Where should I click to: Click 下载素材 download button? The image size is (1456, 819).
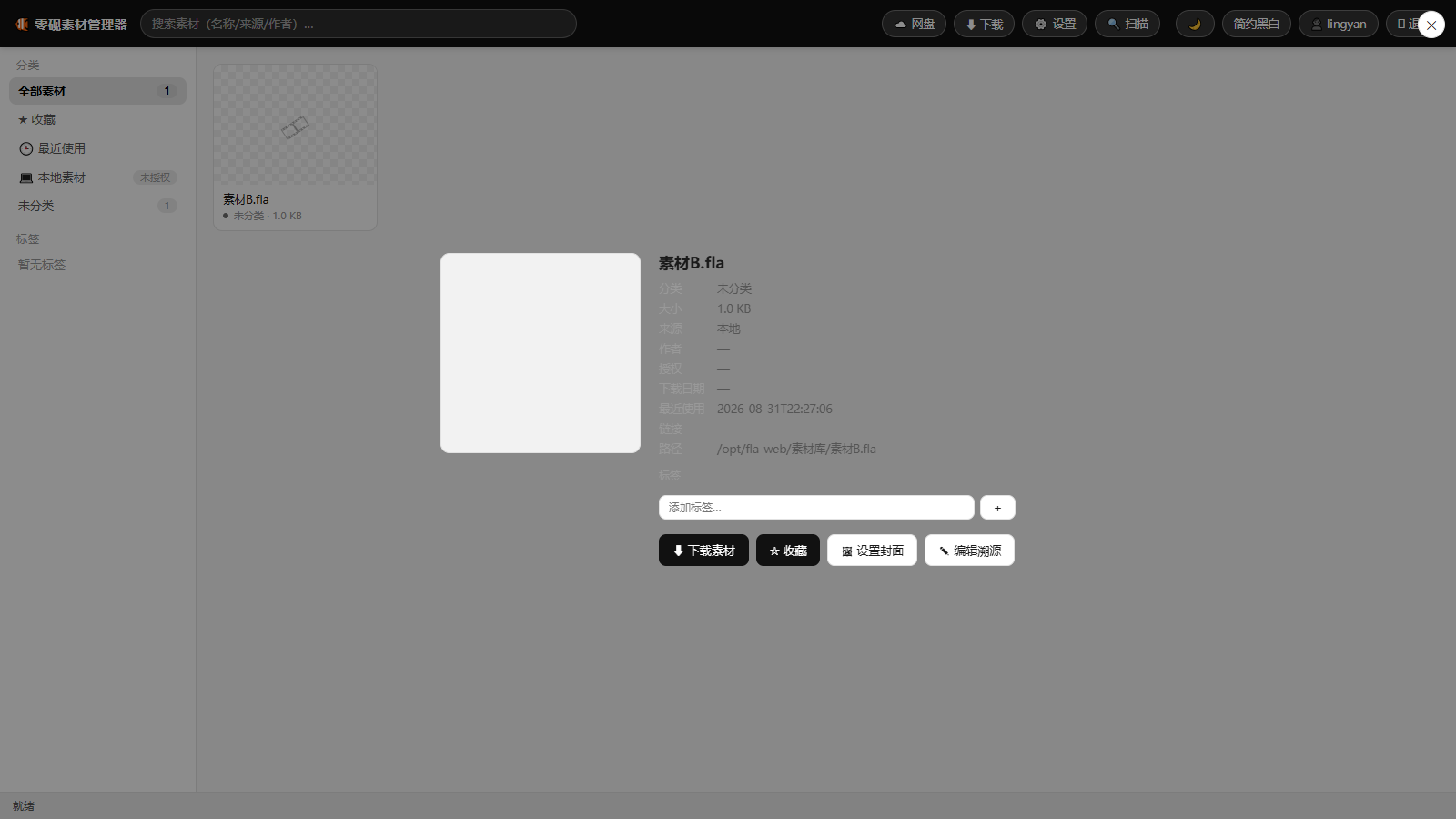pyautogui.click(x=703, y=551)
